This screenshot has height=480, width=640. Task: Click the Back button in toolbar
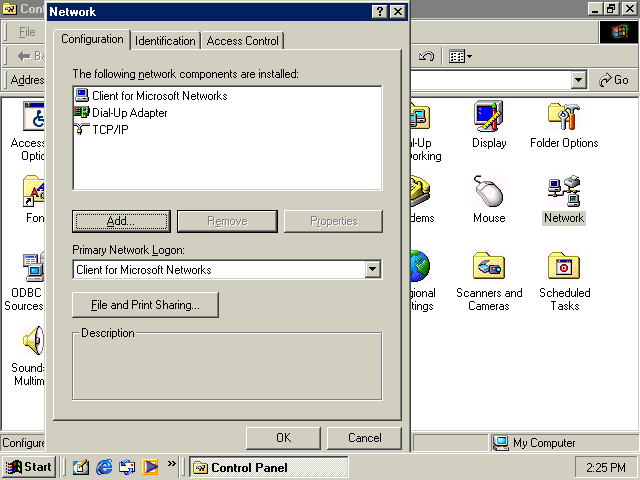point(31,56)
